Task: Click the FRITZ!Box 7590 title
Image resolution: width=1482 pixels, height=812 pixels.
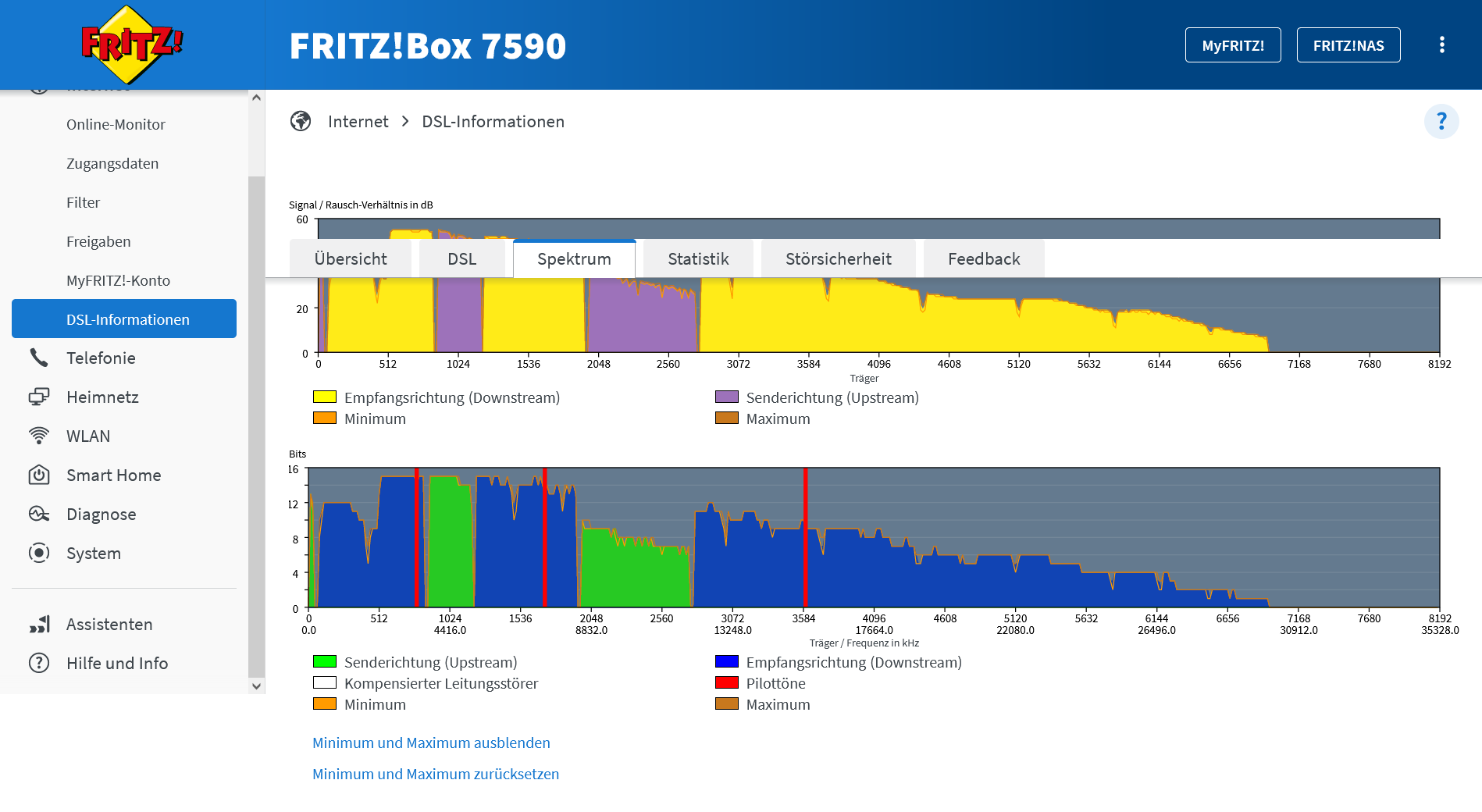Action: (x=428, y=45)
